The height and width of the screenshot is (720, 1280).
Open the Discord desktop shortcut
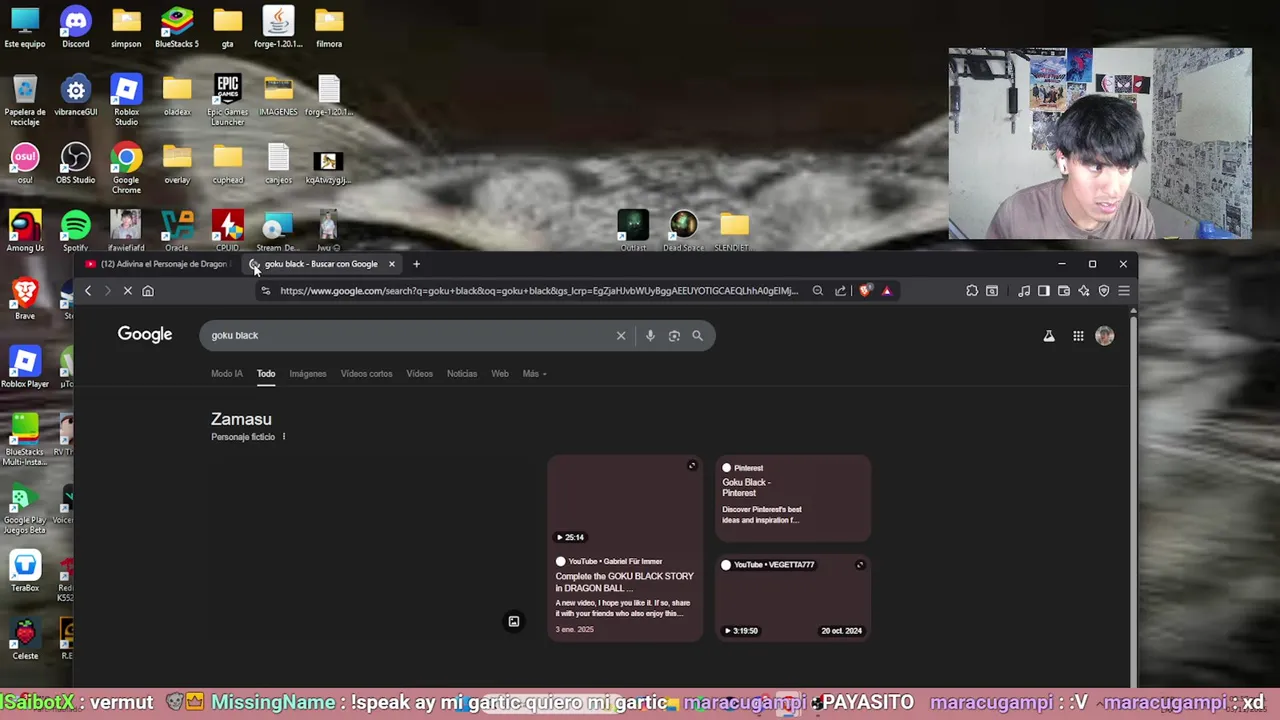[76, 28]
